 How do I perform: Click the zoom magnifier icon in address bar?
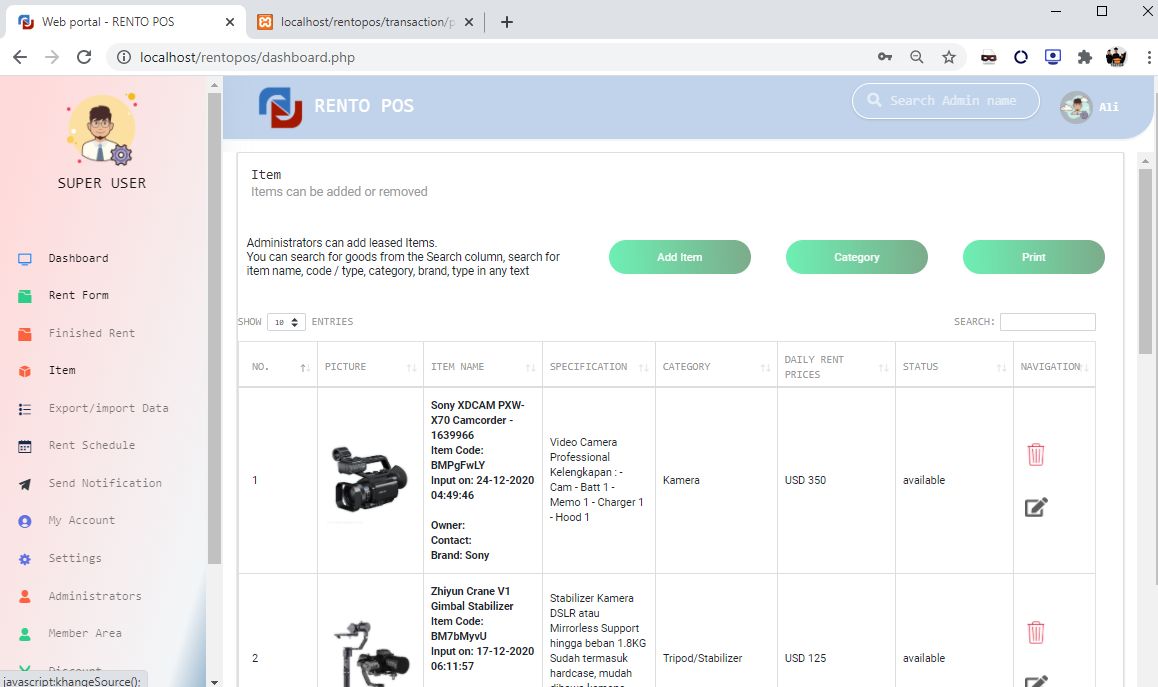point(917,57)
